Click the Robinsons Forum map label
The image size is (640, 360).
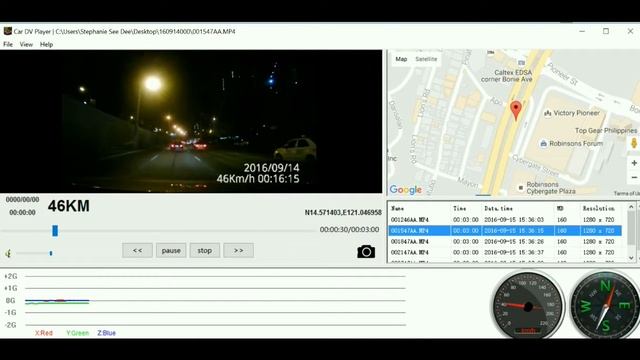pos(576,144)
